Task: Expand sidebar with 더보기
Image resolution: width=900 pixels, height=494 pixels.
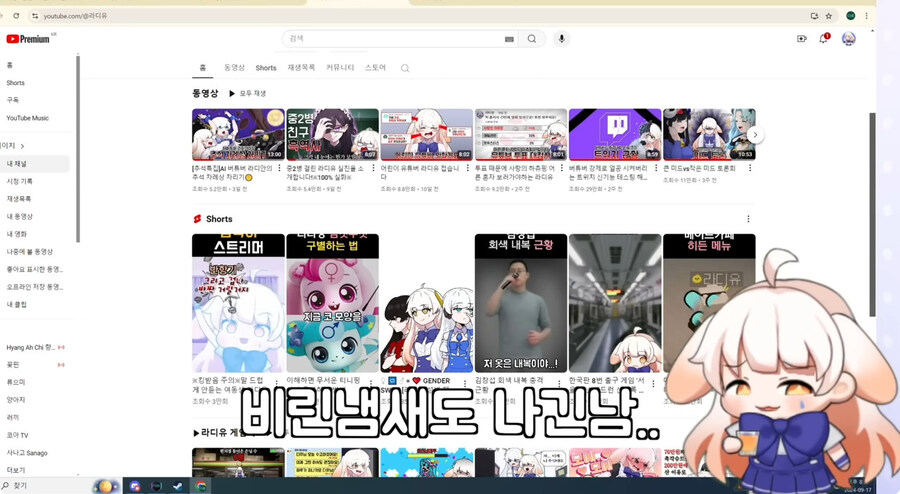Action: click(x=16, y=469)
